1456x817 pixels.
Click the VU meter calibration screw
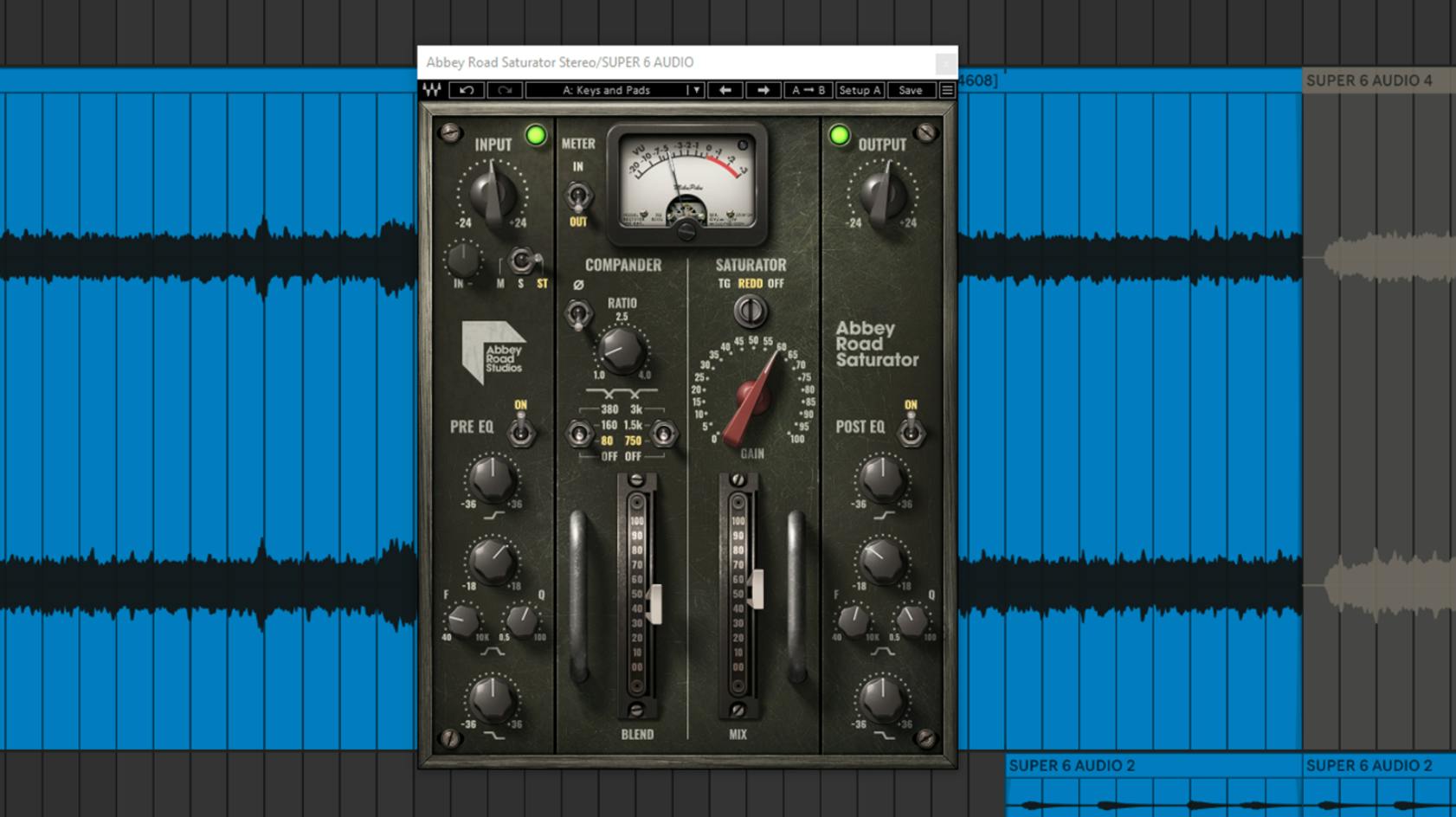pyautogui.click(x=686, y=230)
